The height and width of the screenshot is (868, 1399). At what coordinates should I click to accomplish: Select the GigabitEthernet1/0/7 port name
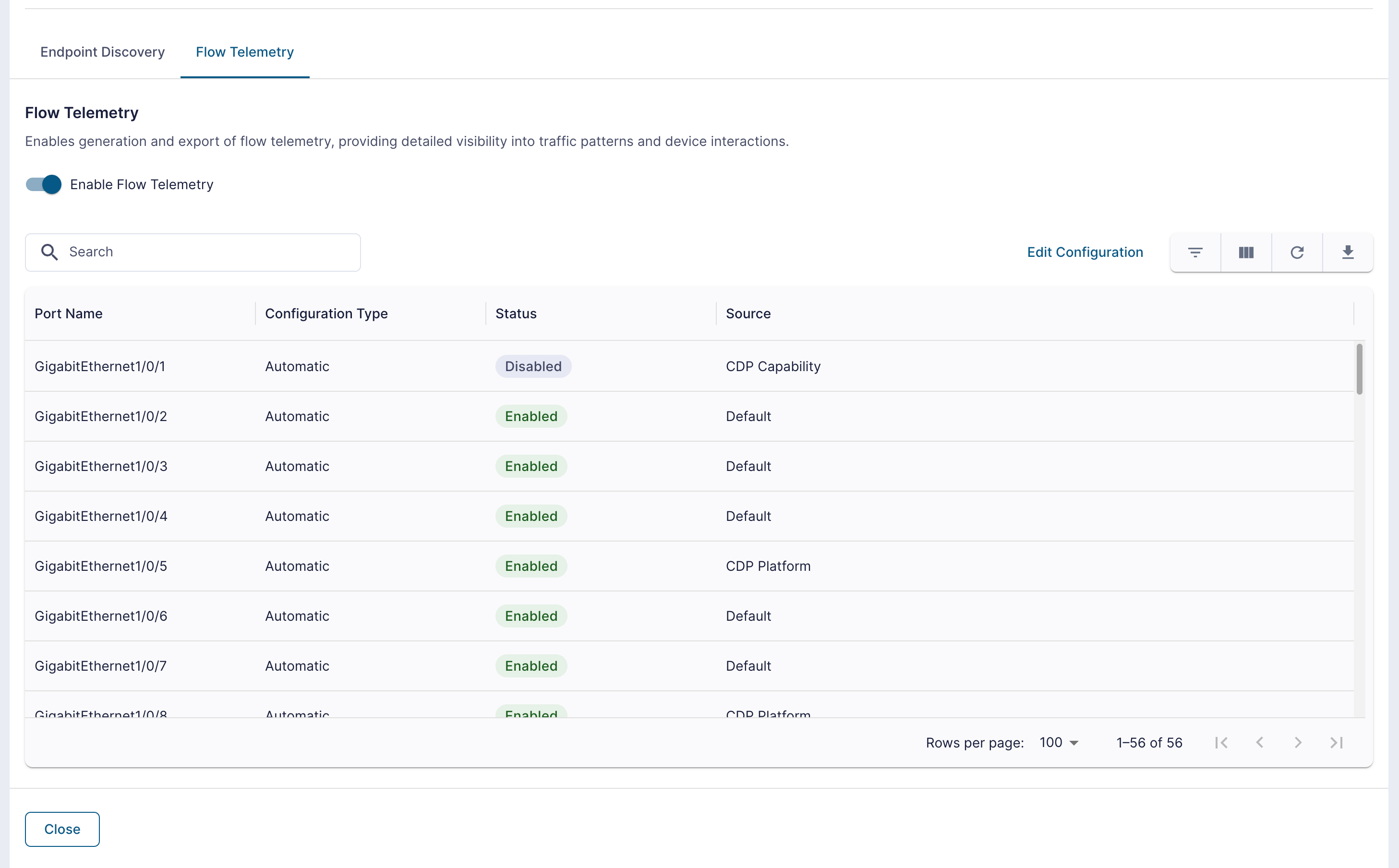(100, 666)
